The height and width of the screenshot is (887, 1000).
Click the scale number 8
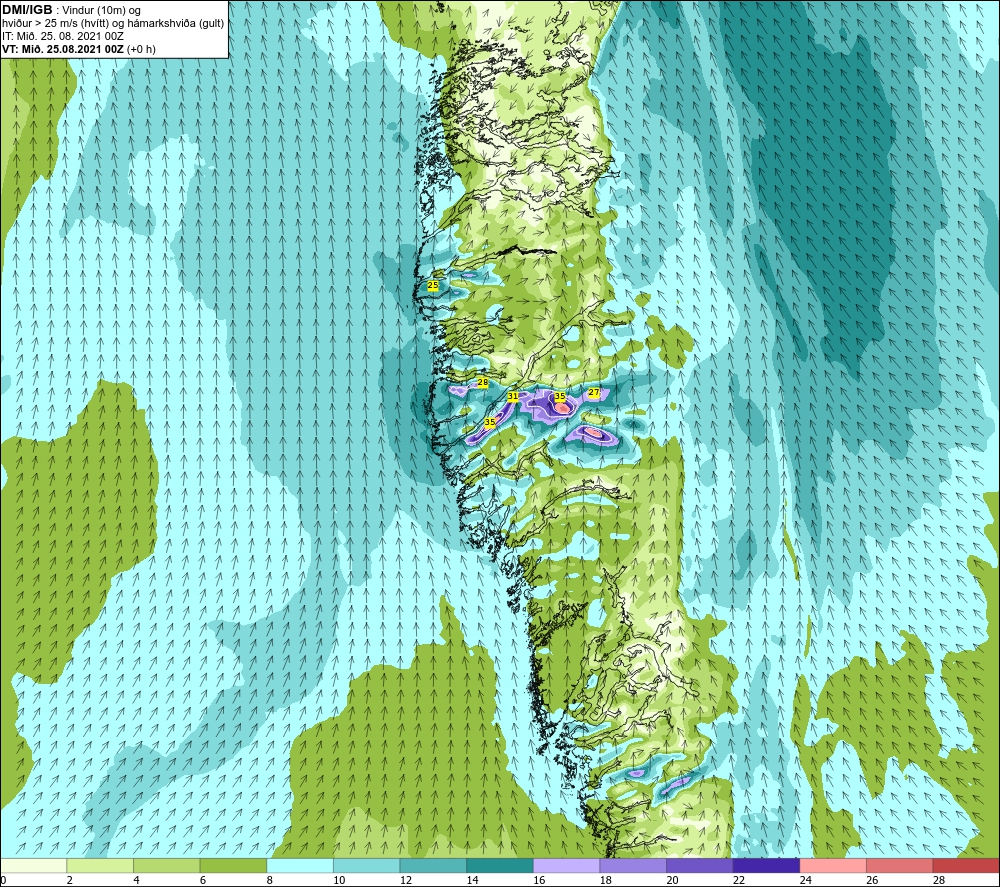point(270,881)
